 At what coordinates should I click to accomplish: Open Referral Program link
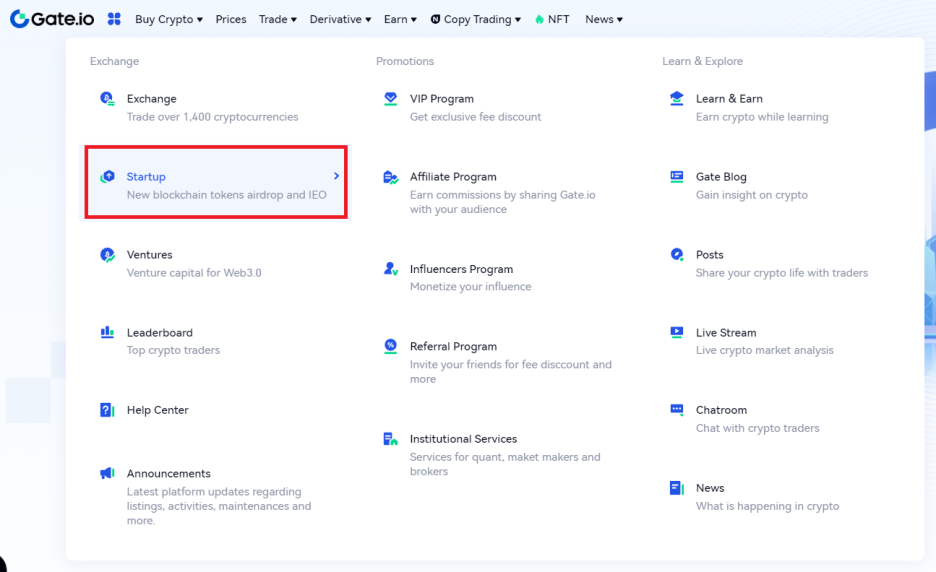[x=453, y=346]
